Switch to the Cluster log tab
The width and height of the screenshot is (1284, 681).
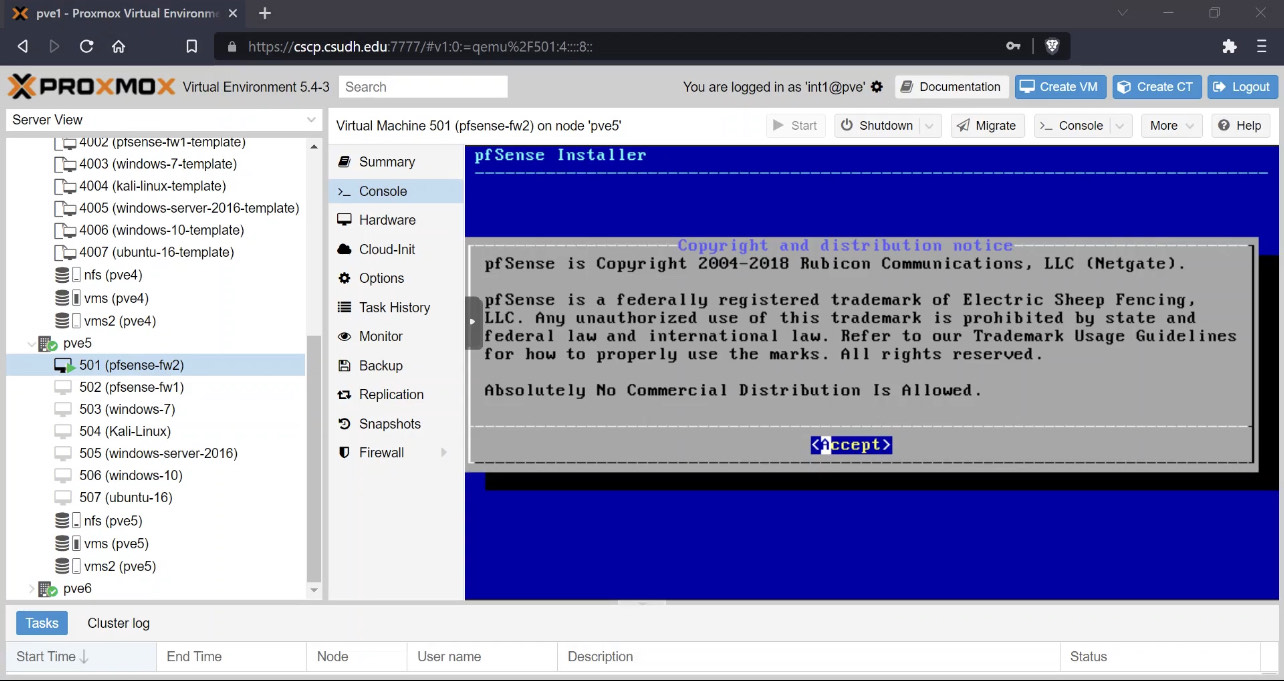tap(118, 623)
